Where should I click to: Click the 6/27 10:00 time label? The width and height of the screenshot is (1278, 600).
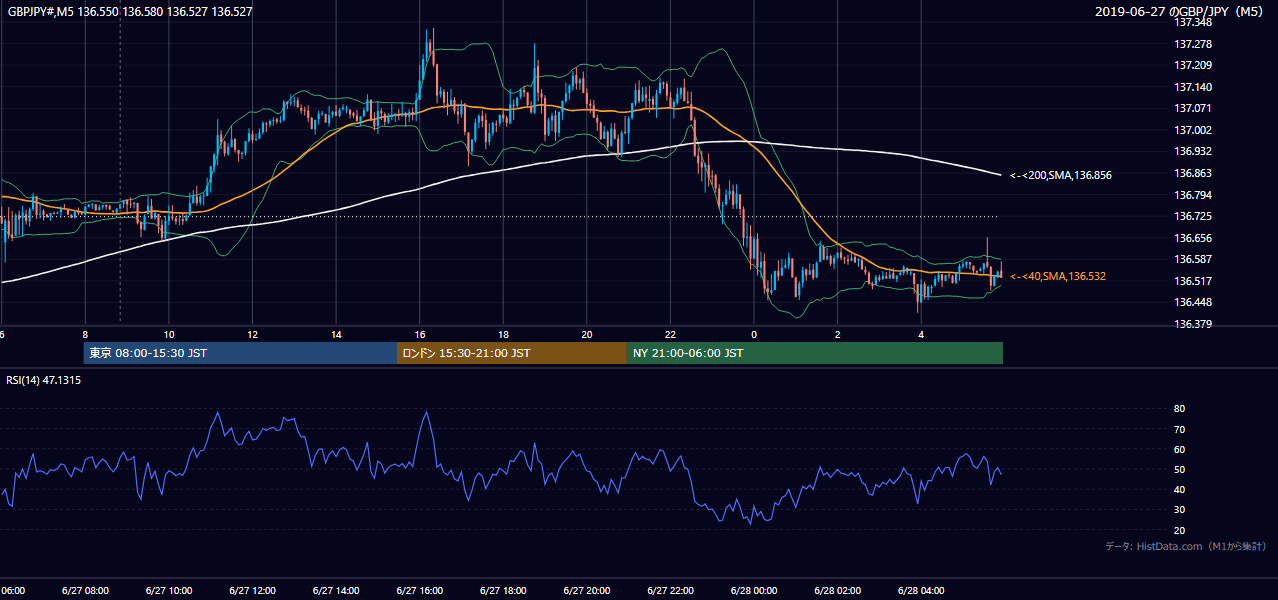tap(169, 590)
